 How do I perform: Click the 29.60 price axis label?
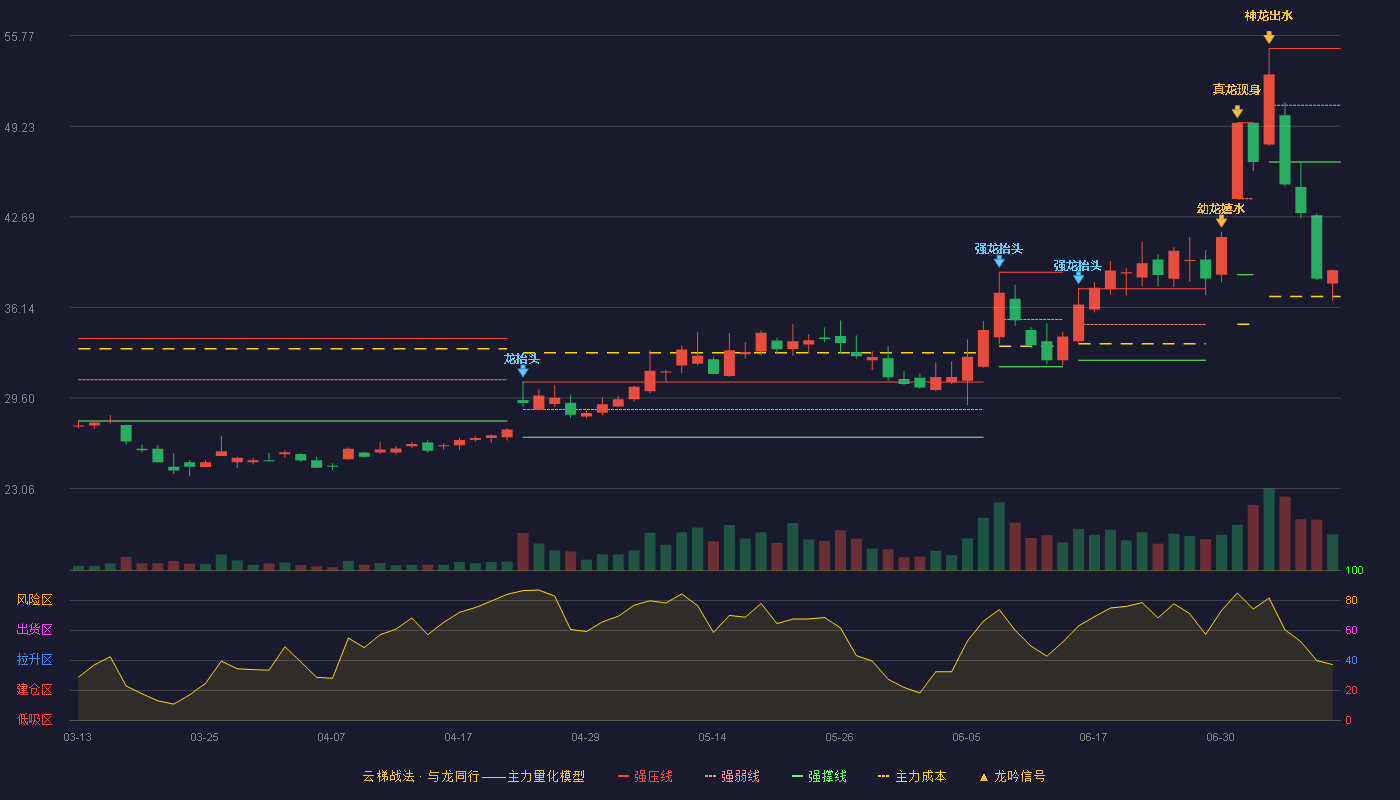19,398
